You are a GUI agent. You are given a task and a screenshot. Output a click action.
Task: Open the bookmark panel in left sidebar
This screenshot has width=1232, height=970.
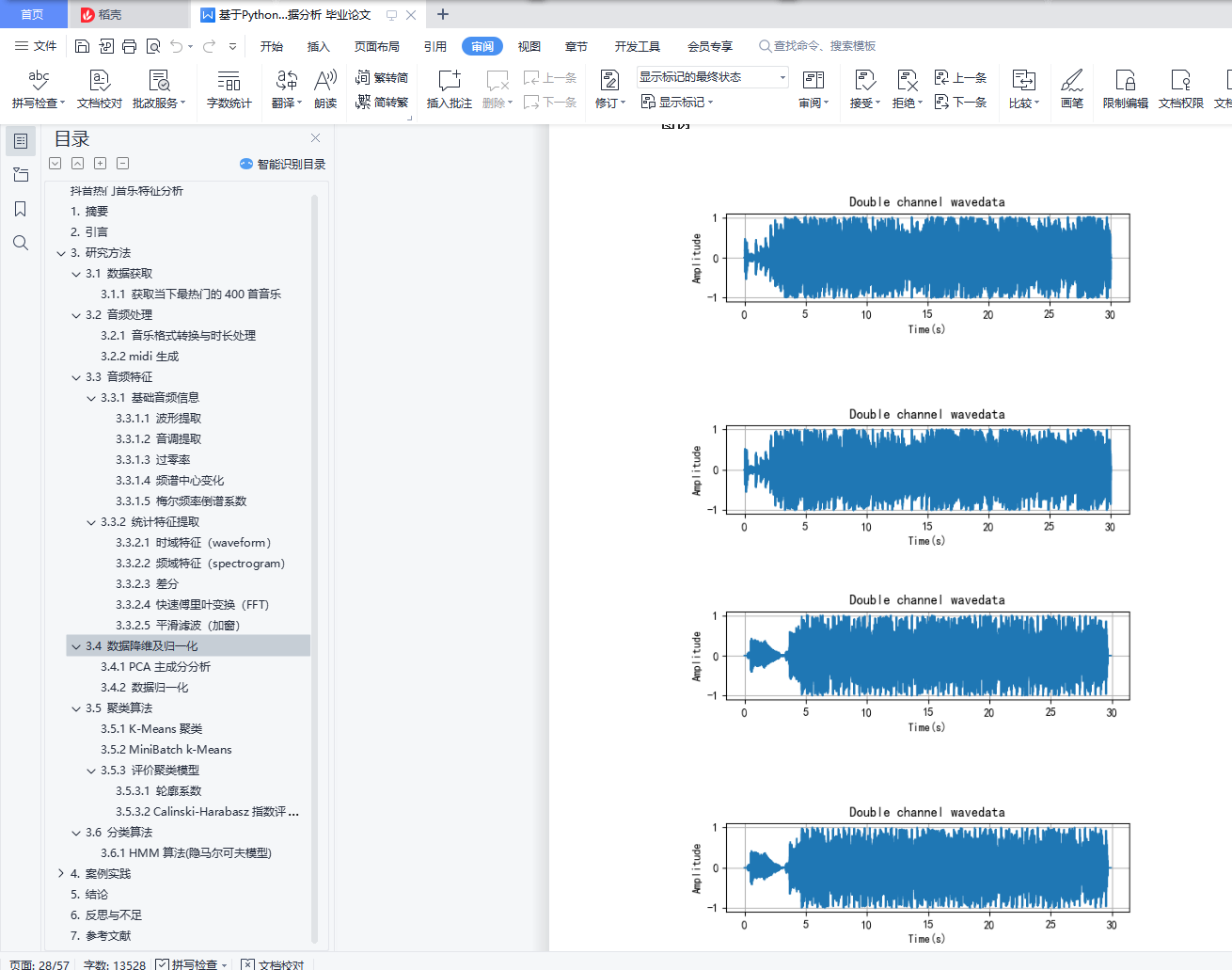coord(21,209)
